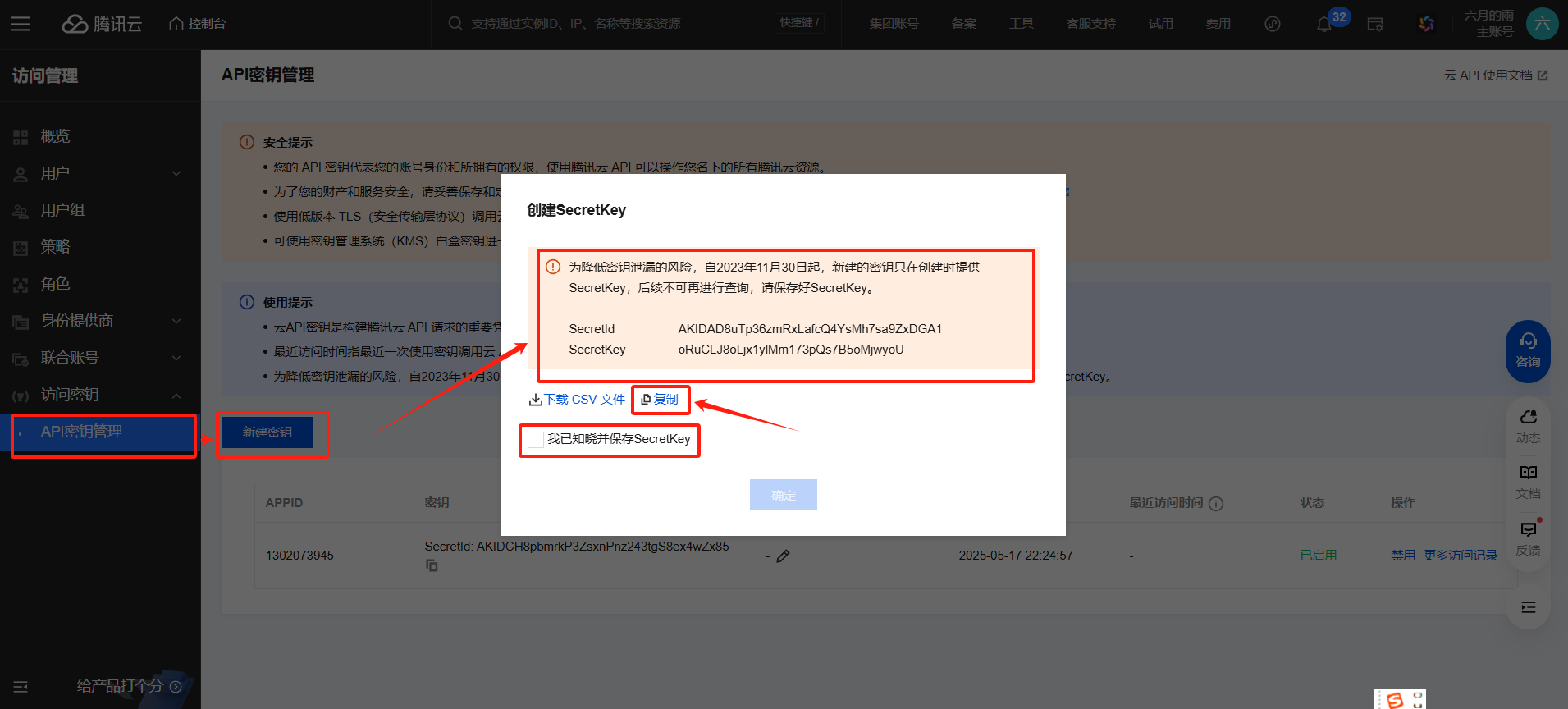
Task: Click 下载 CSV 文件 link
Action: [x=577, y=400]
